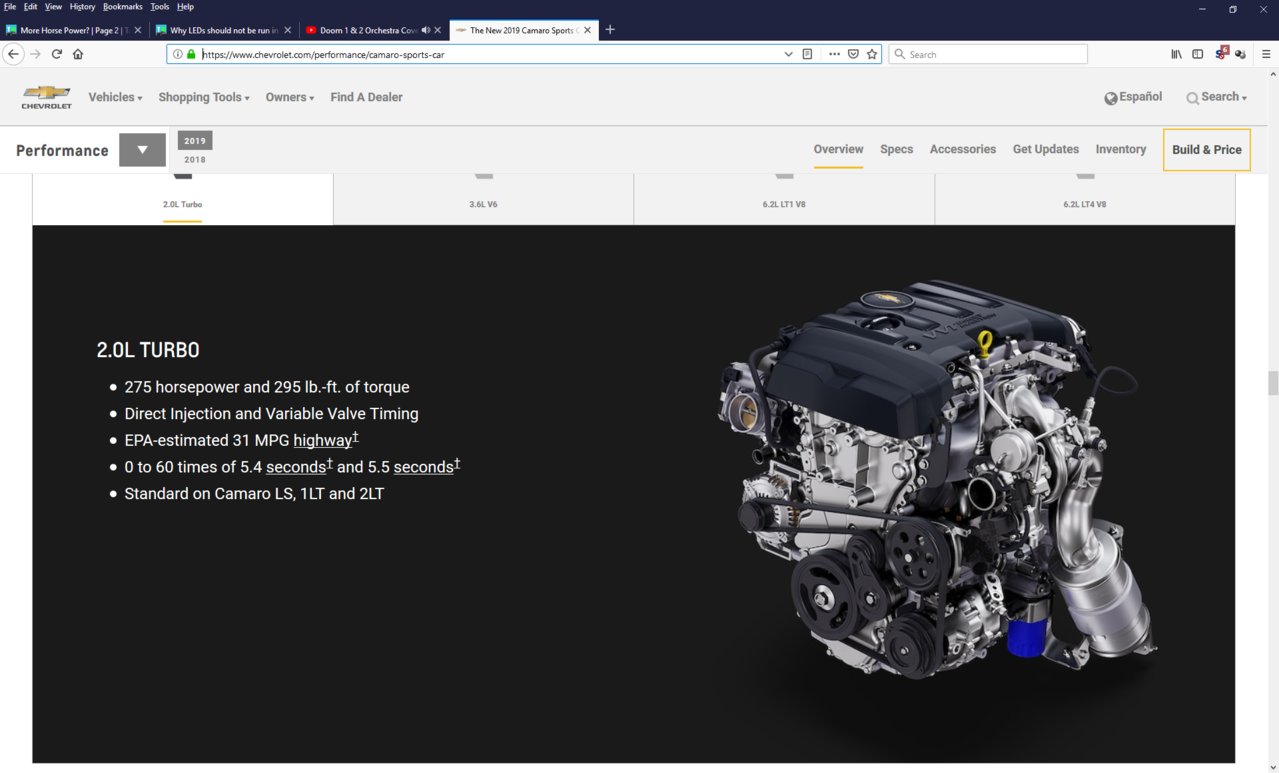Screen dimensions: 1279x773
Task: Select the 3.6L V6 engine tab
Action: coord(483,198)
